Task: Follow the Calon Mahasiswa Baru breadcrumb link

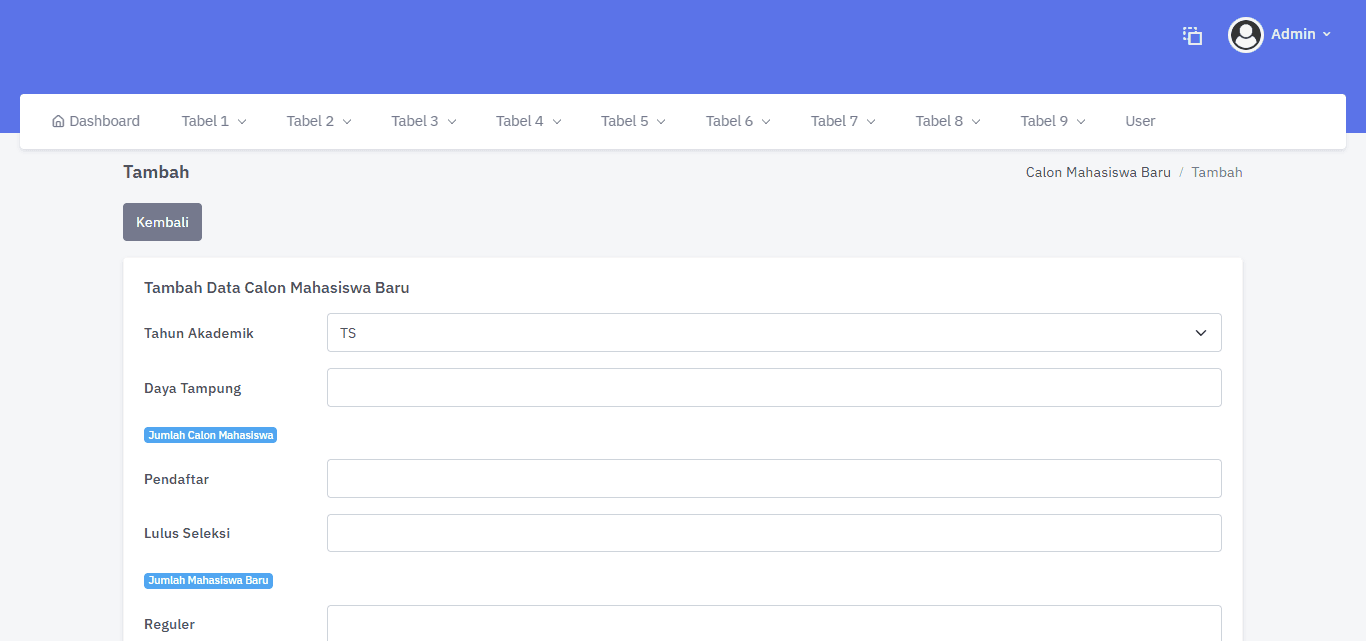Action: pos(1098,172)
